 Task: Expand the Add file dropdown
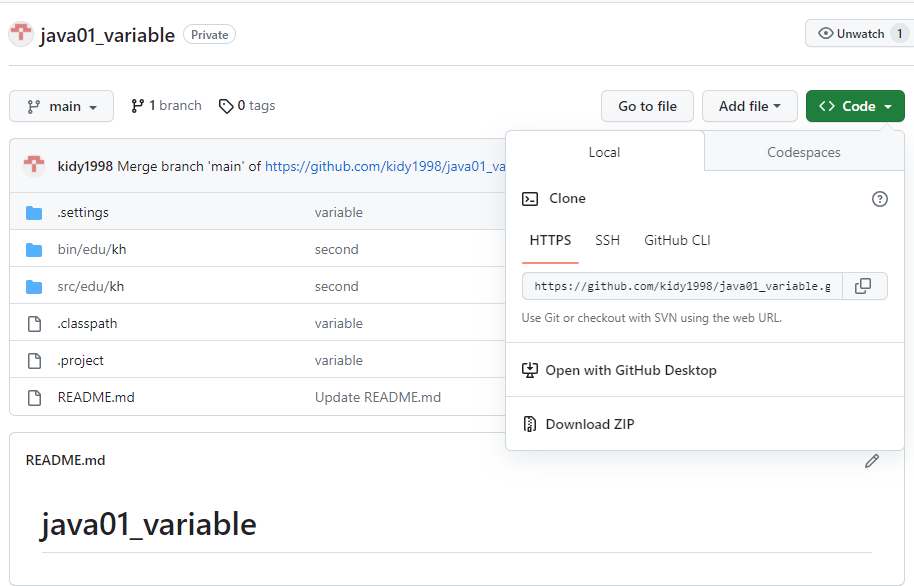click(x=749, y=106)
